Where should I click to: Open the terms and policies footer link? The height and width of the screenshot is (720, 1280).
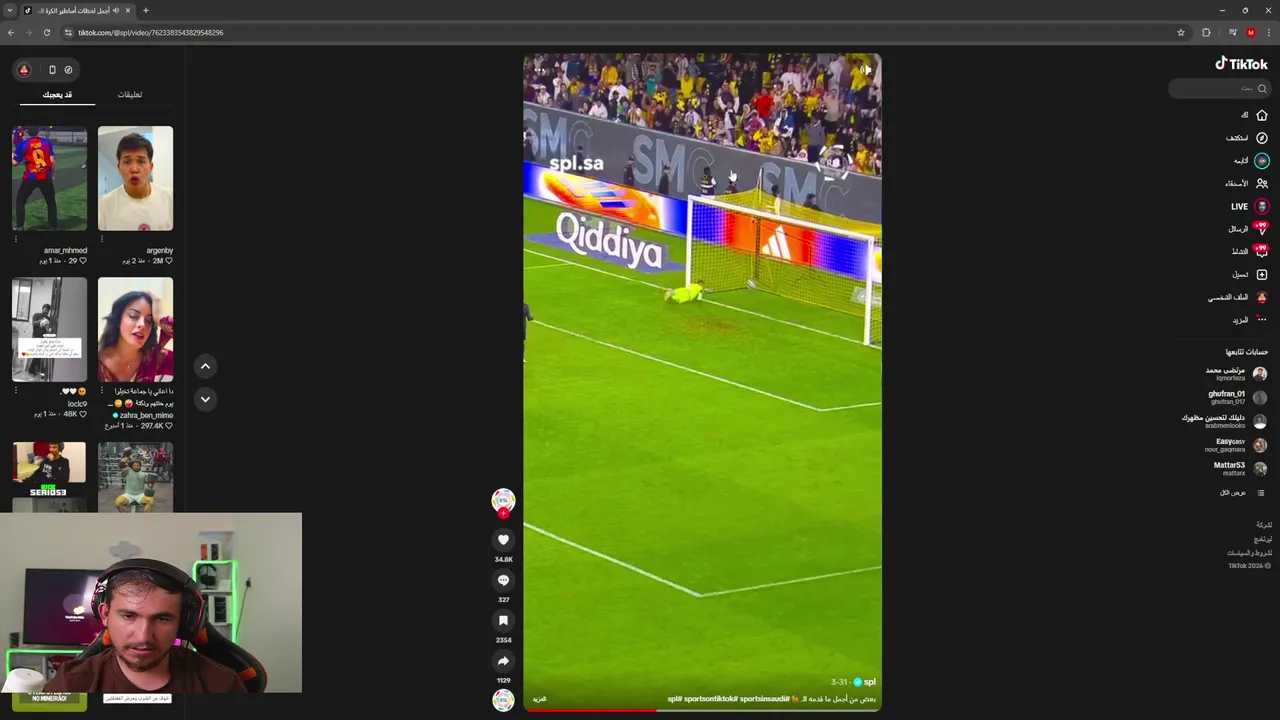[1249, 553]
